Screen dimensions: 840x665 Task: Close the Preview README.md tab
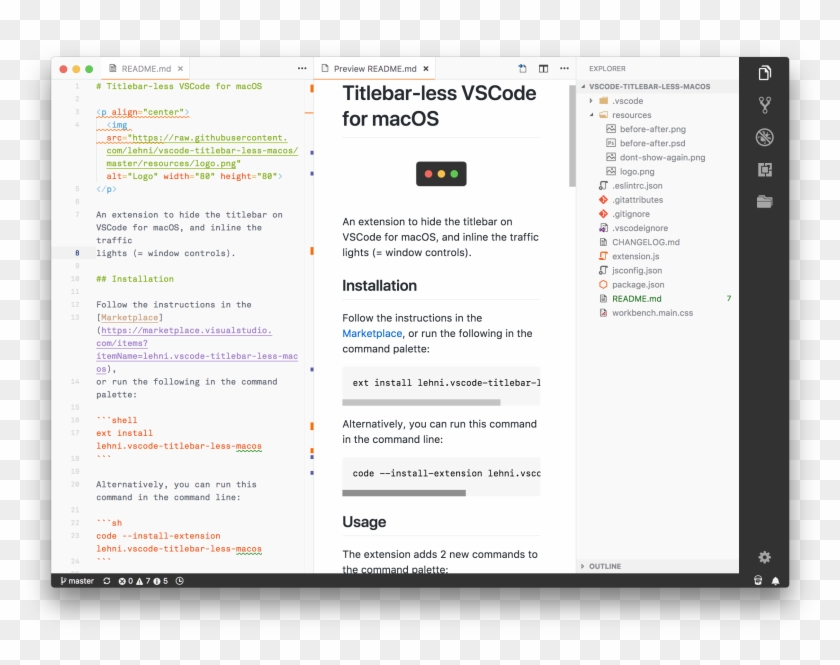point(426,69)
